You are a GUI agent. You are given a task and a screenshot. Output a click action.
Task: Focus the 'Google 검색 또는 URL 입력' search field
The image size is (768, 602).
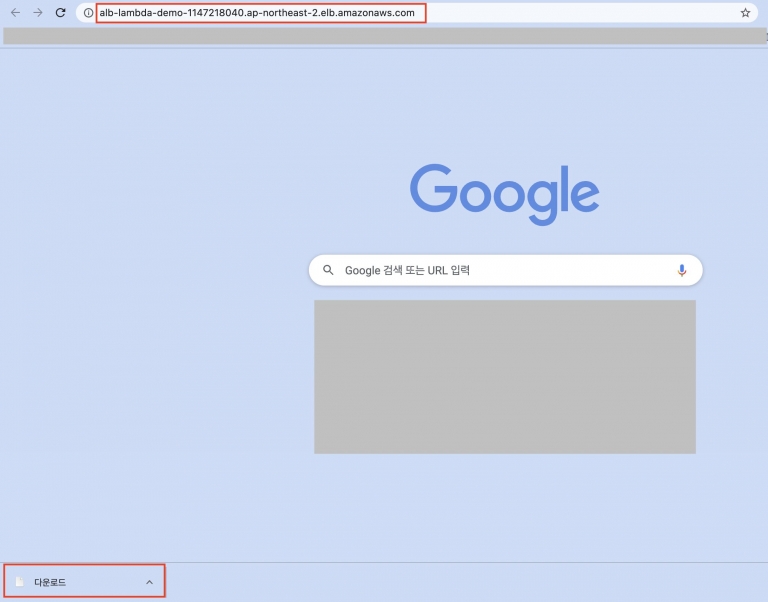click(x=500, y=270)
